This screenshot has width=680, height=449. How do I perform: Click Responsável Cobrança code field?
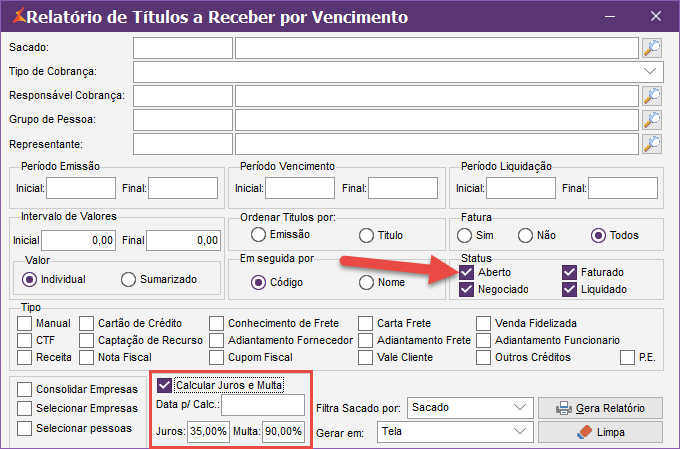click(x=183, y=96)
